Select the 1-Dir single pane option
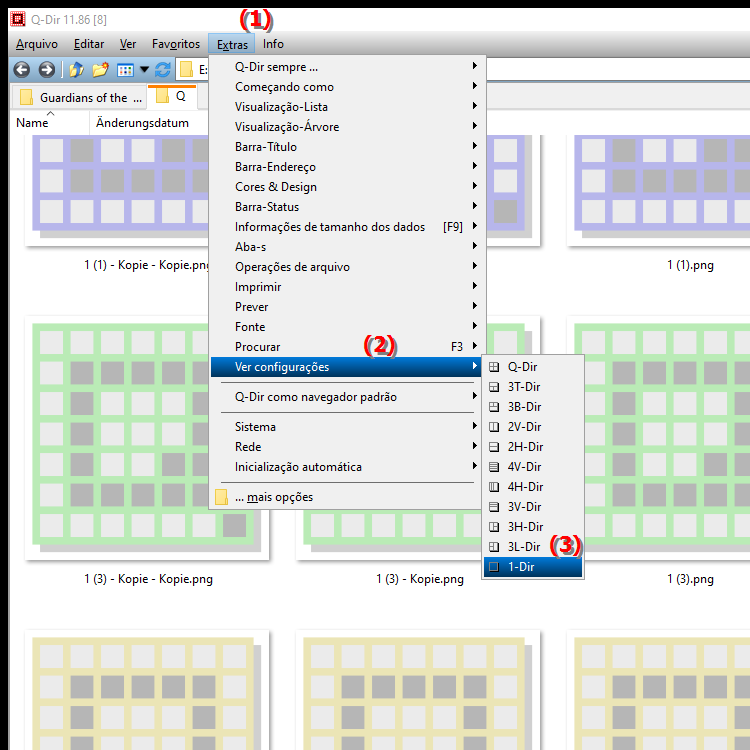The image size is (750, 750). coord(533,567)
